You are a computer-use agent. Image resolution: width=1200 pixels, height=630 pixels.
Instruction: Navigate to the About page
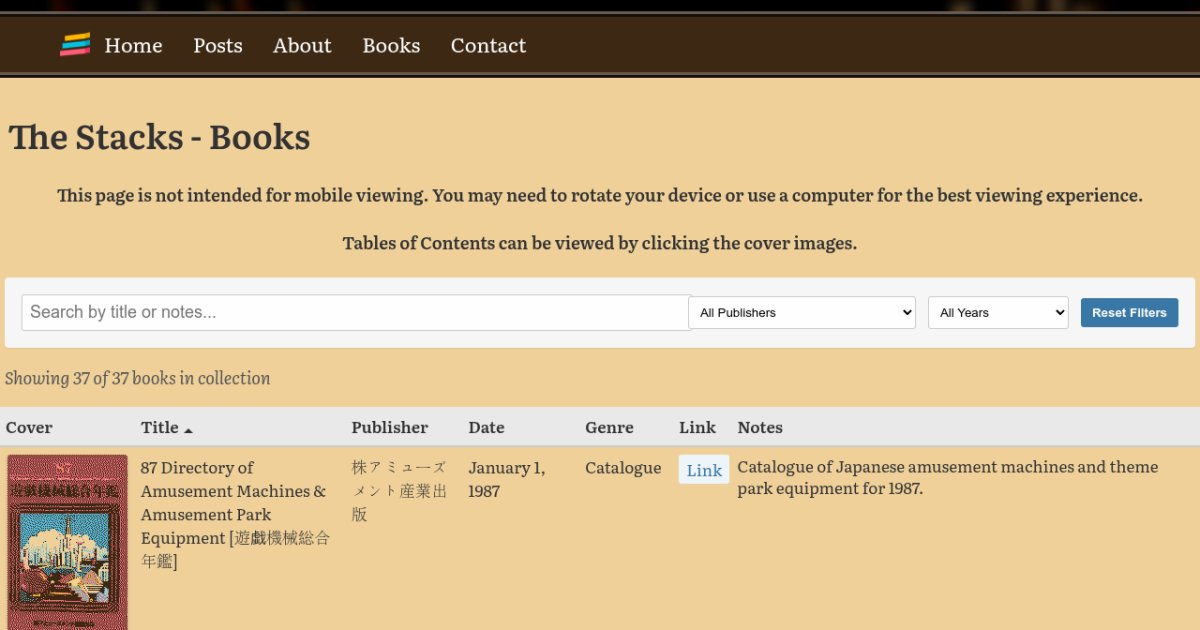(x=302, y=45)
